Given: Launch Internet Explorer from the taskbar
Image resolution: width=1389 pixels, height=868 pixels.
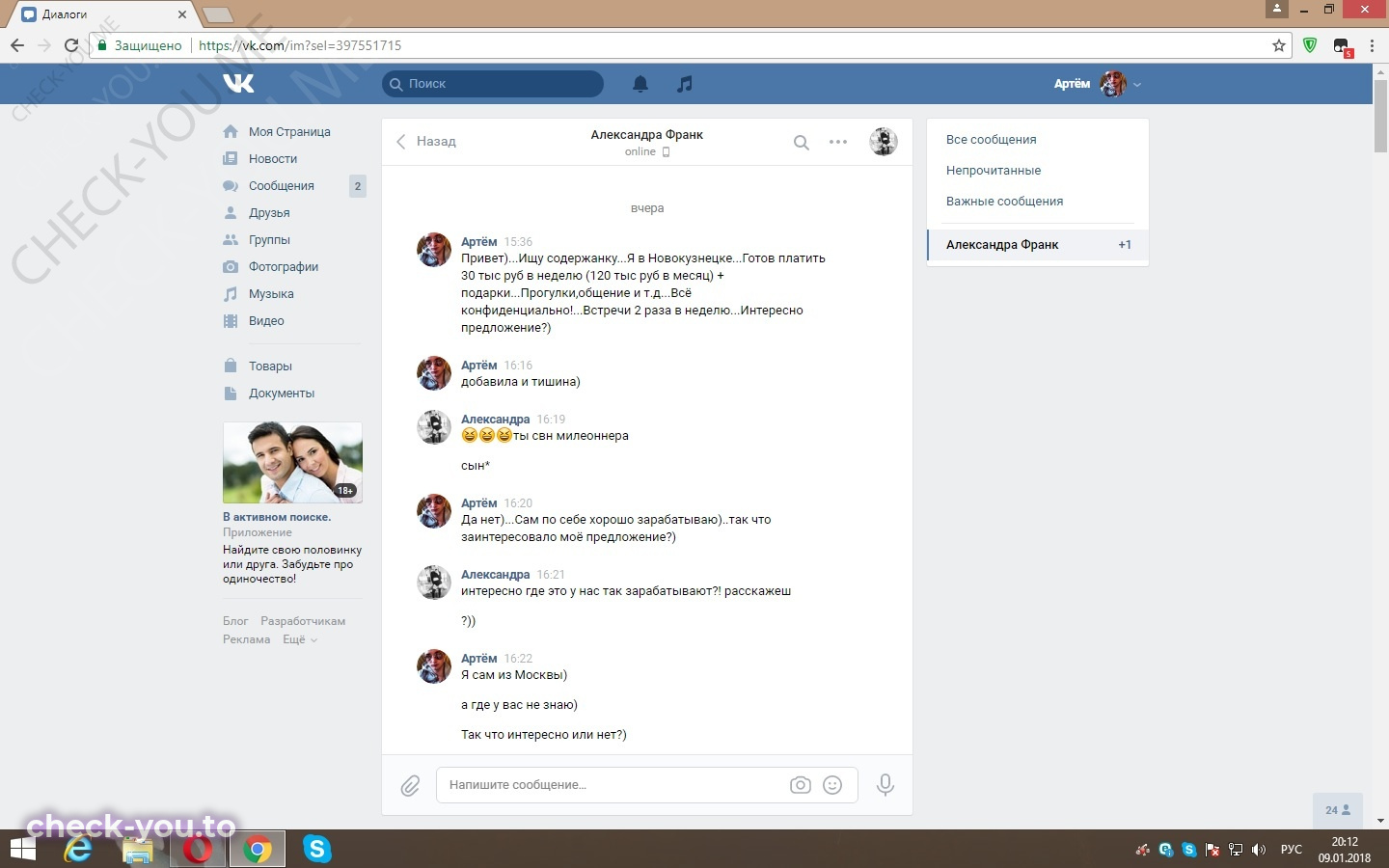Looking at the screenshot, I should [x=78, y=849].
